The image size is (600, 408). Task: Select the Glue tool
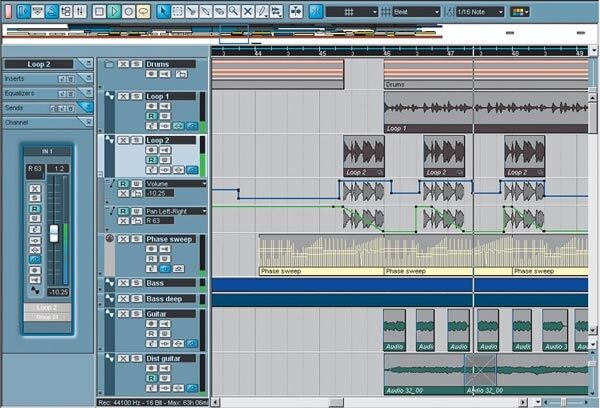point(205,11)
